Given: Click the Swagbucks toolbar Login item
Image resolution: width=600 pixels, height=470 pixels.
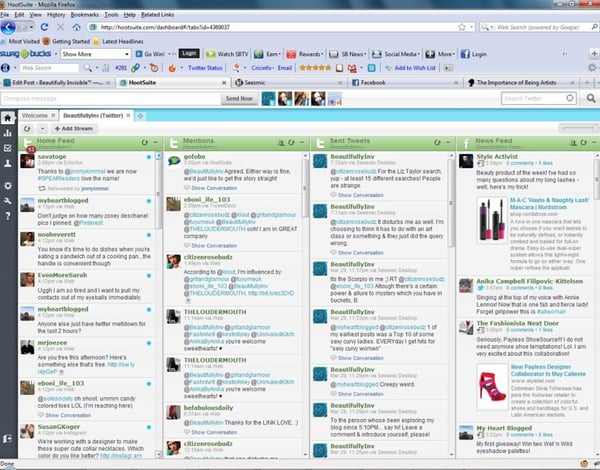Looking at the screenshot, I should (x=474, y=54).
